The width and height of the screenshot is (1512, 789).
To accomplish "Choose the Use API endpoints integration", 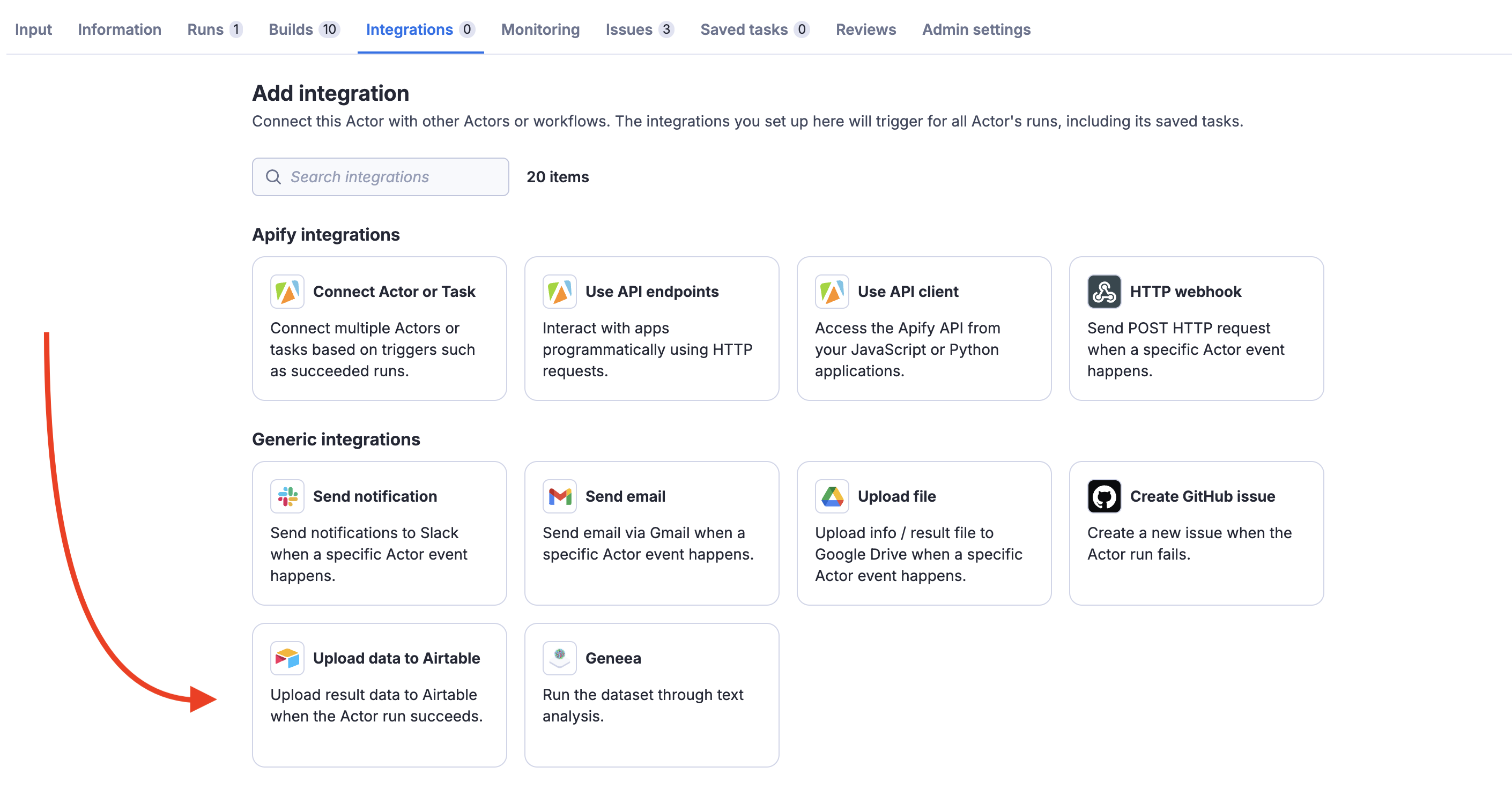I will pyautogui.click(x=651, y=329).
